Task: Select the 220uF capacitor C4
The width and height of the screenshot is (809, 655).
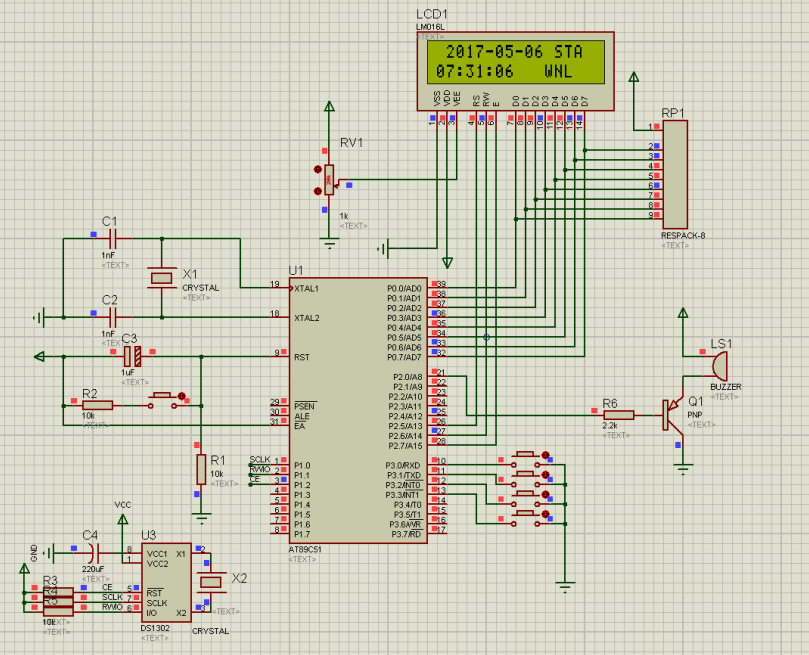Action: pos(95,553)
